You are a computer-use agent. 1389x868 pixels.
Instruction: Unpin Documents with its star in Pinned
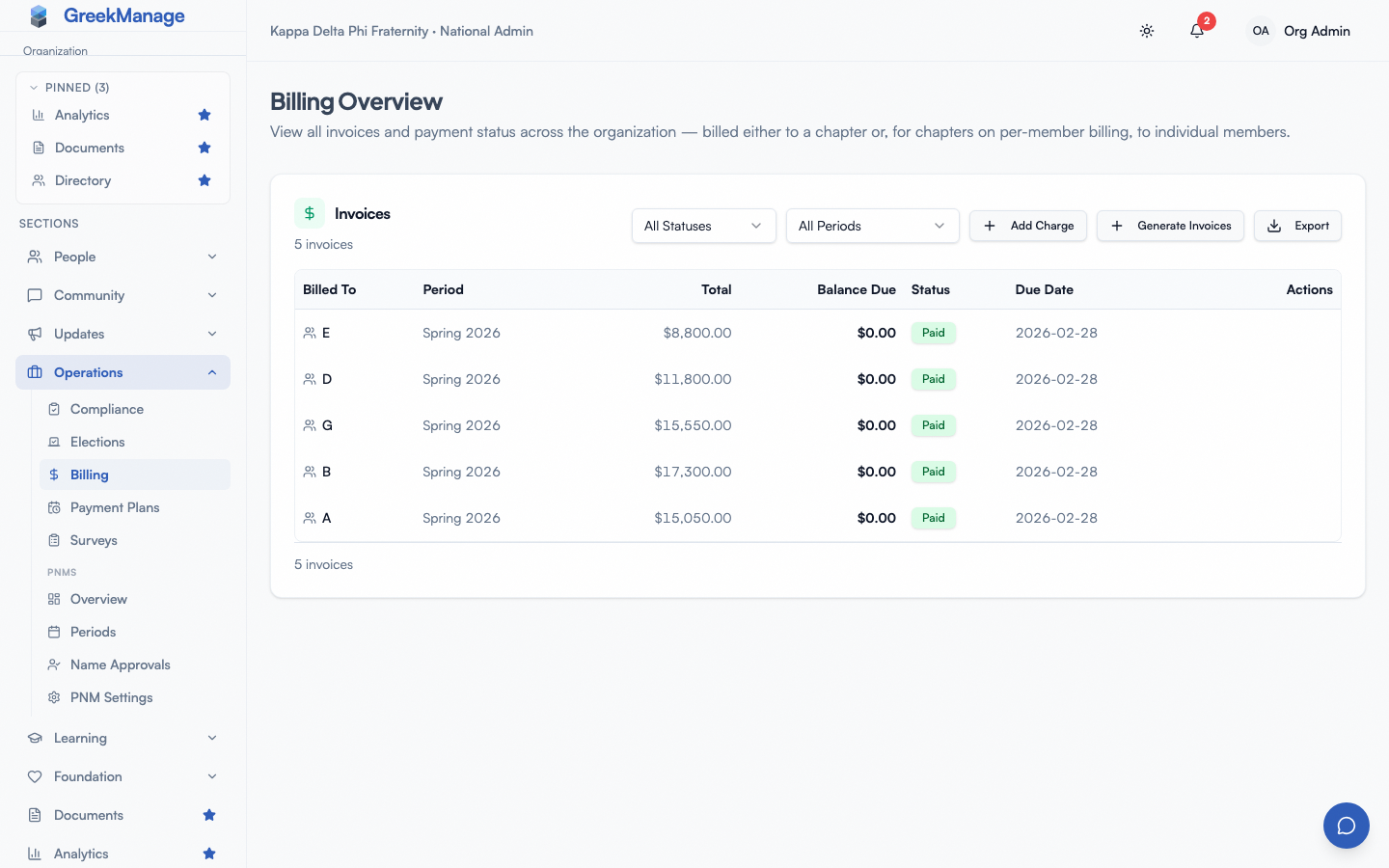tap(204, 148)
